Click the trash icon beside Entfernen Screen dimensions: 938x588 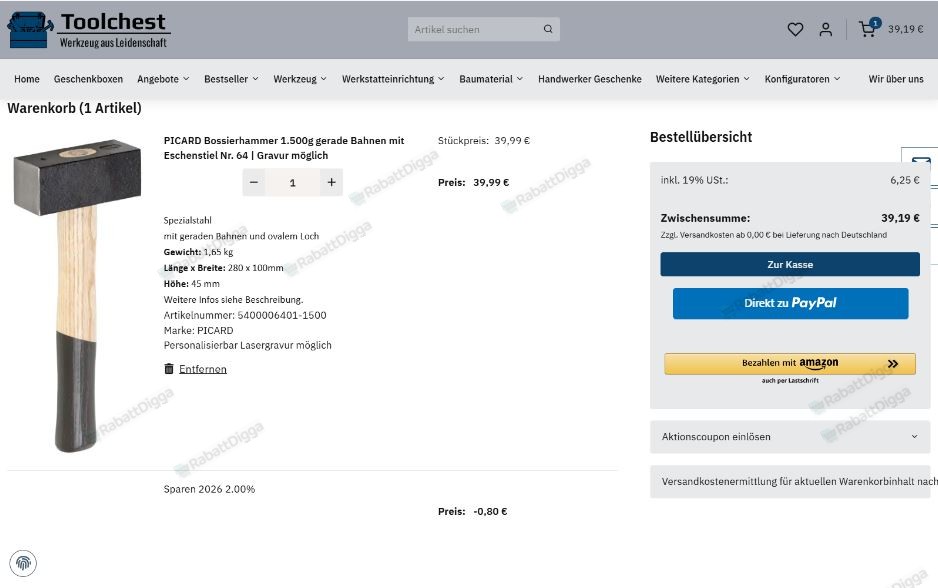[x=169, y=368]
